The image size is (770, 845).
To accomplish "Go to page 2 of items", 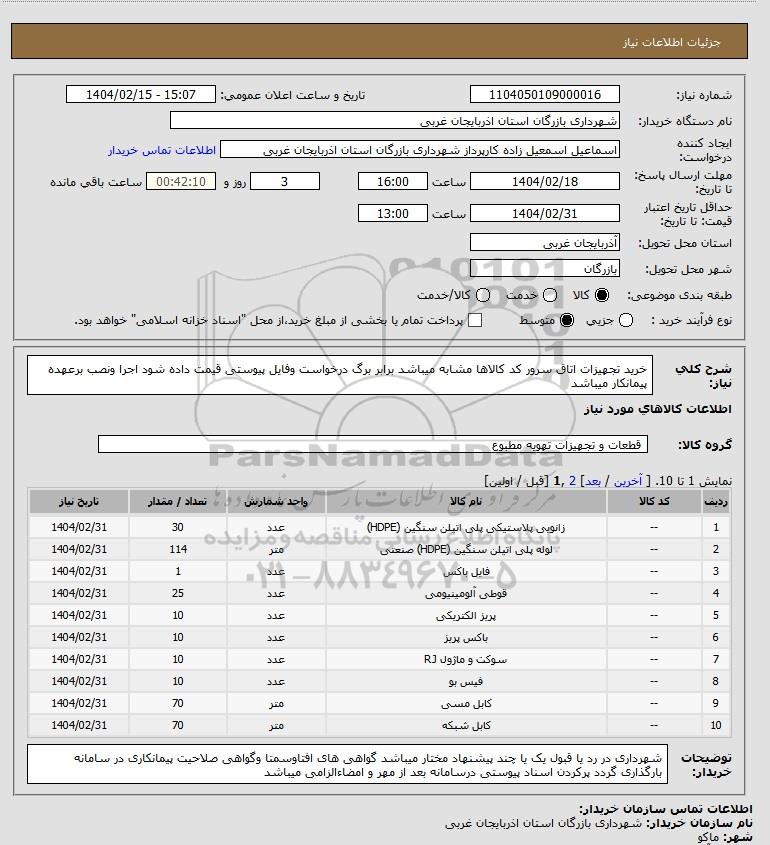I will 572,481.
